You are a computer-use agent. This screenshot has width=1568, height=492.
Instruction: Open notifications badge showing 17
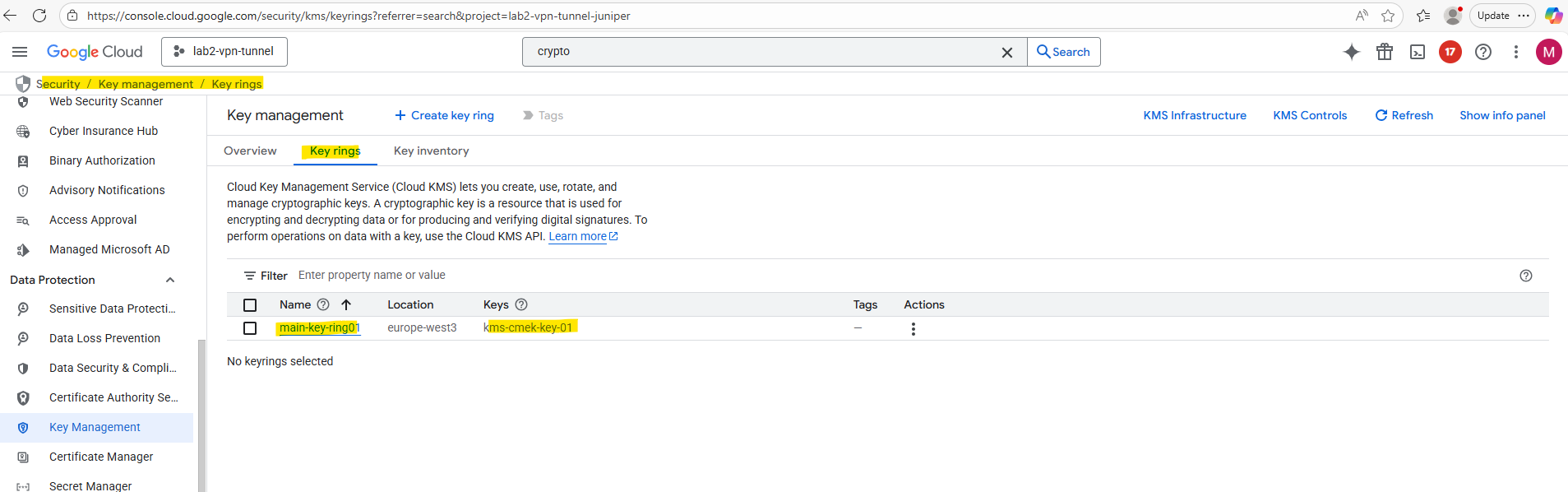coord(1450,52)
